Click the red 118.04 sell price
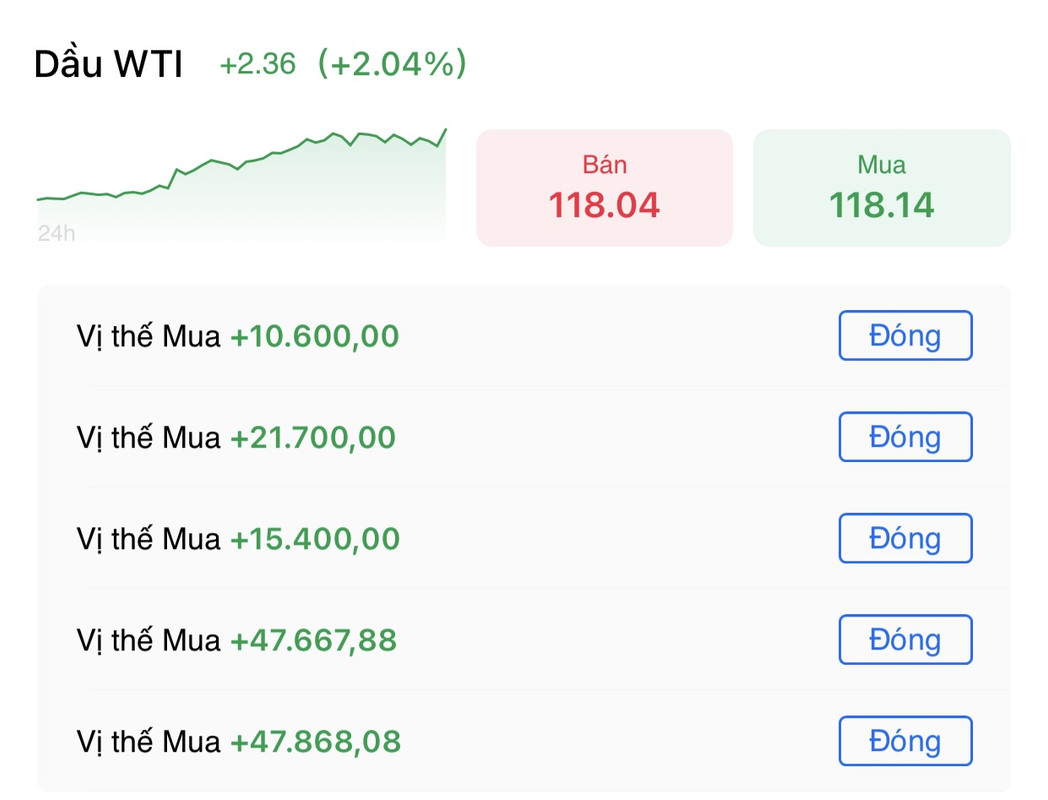This screenshot has width=1048, height=800. click(604, 205)
